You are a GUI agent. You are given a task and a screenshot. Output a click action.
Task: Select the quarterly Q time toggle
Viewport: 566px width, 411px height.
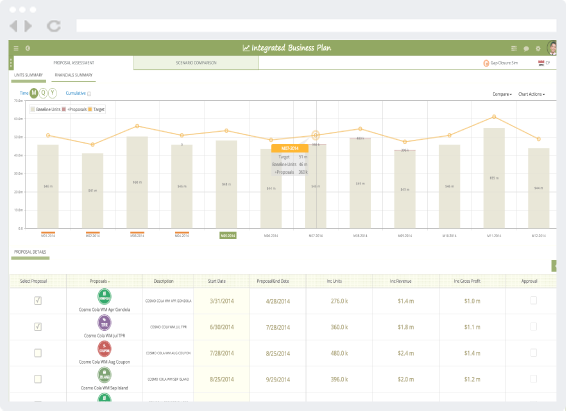pyautogui.click(x=43, y=93)
